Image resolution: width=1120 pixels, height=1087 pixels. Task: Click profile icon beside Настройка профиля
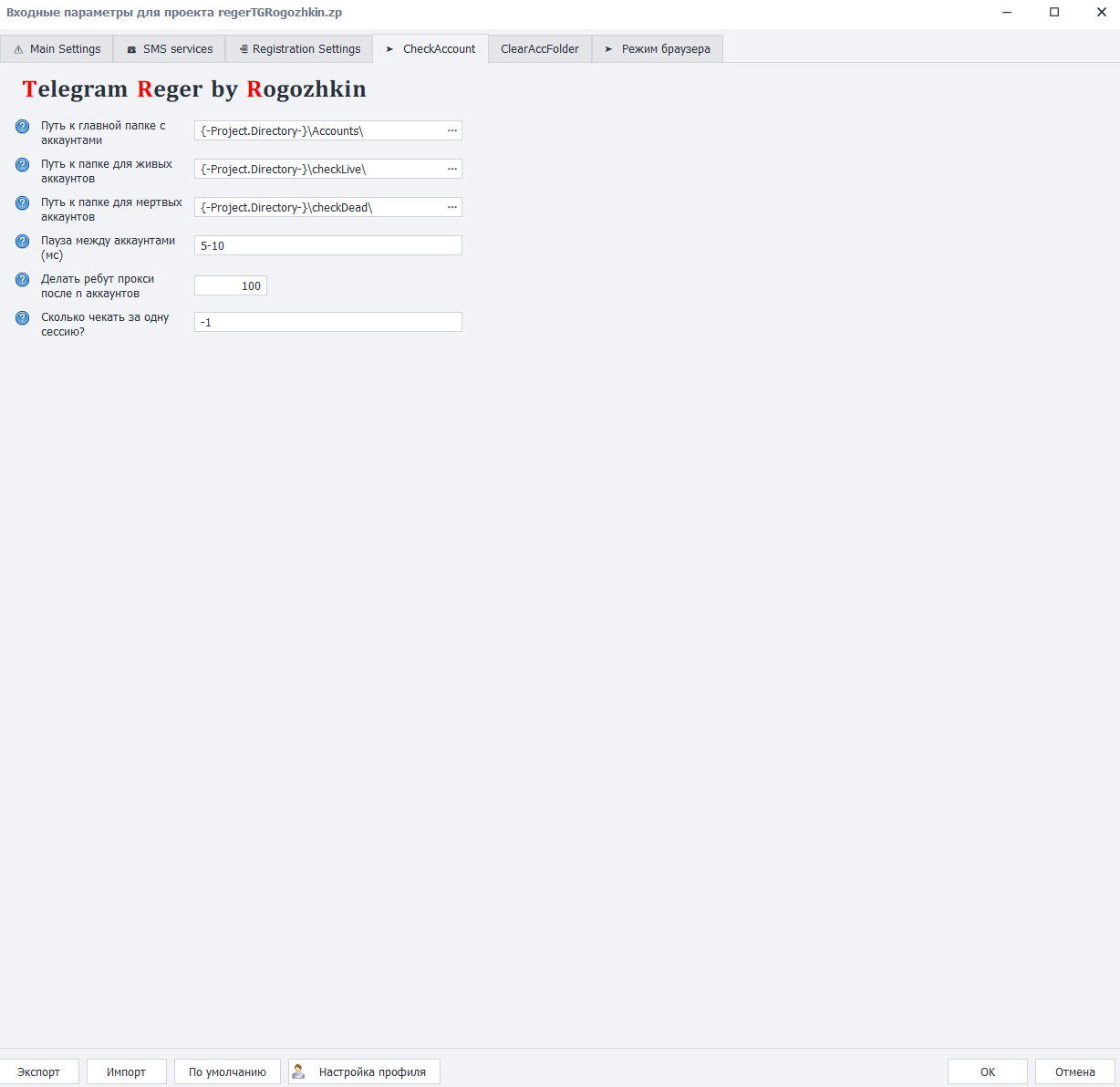[x=298, y=1071]
